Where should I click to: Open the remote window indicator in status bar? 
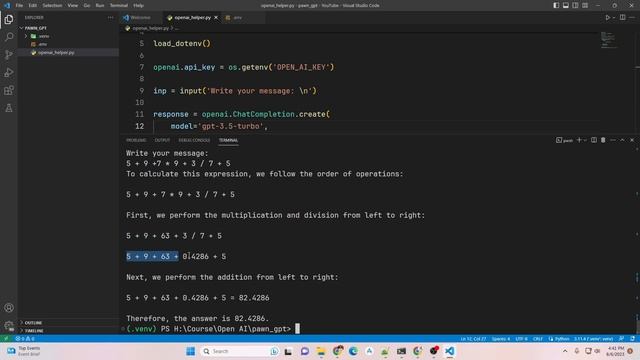(6, 339)
